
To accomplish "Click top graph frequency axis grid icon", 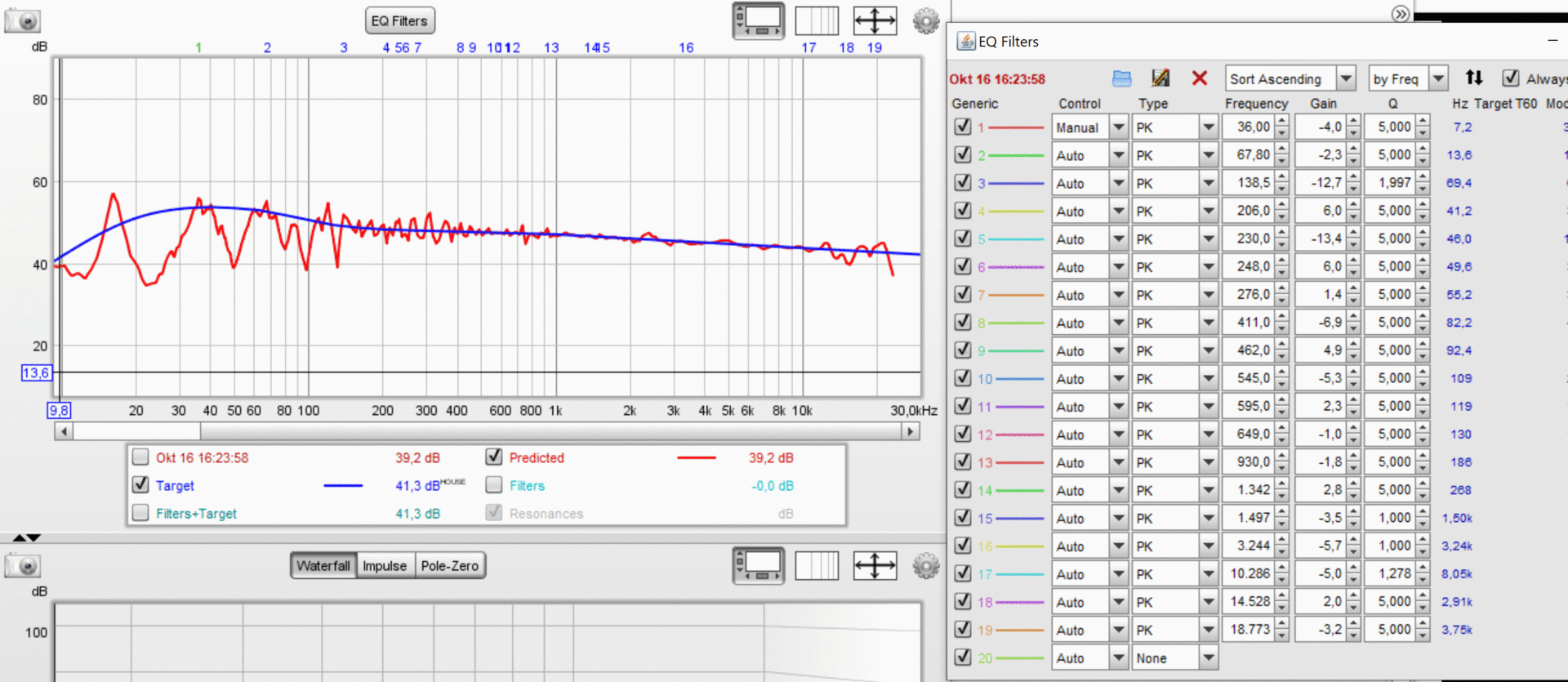I will [x=817, y=21].
